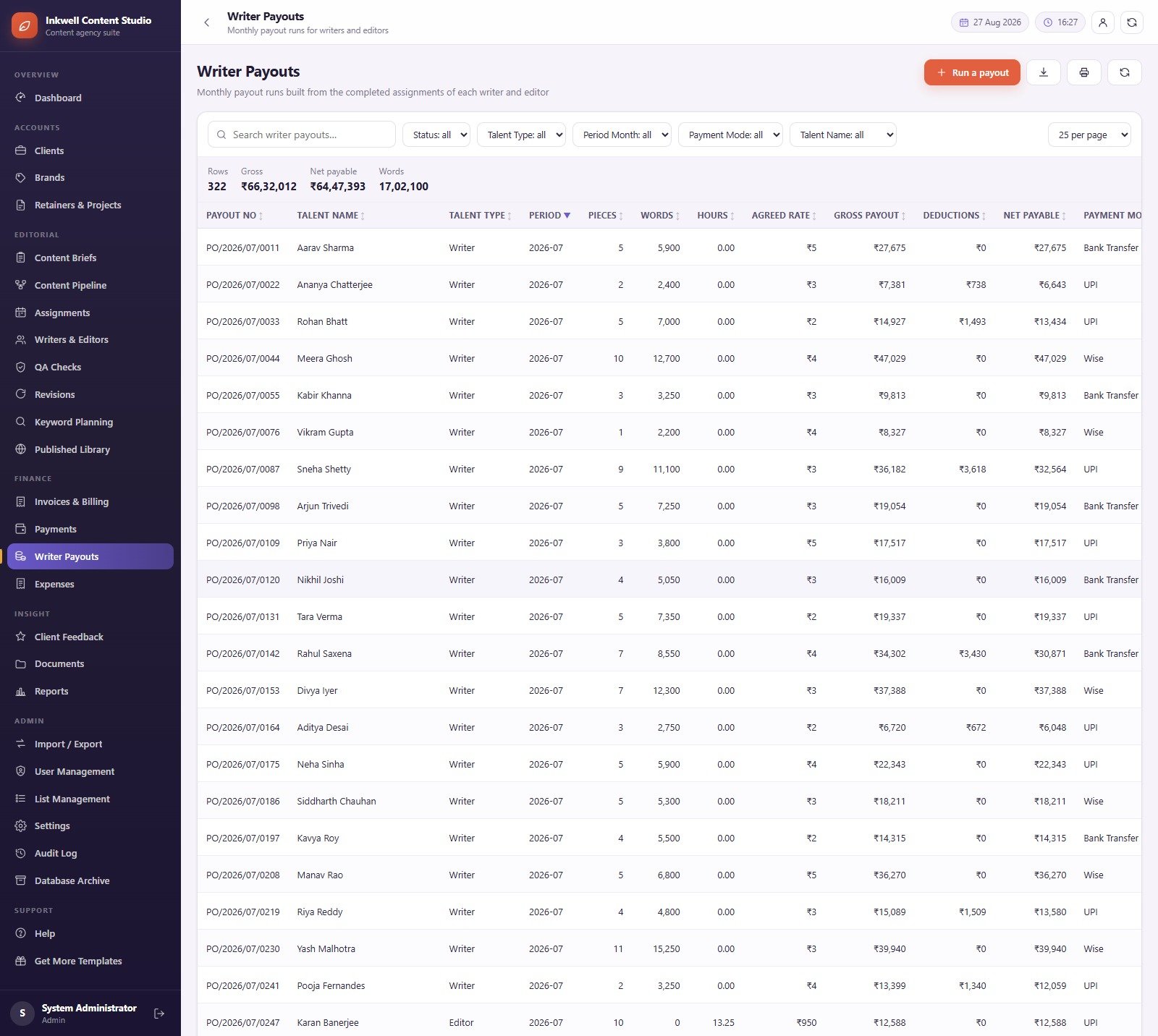1158x1036 pixels.
Task: Sort by Deductions column header
Action: point(954,216)
